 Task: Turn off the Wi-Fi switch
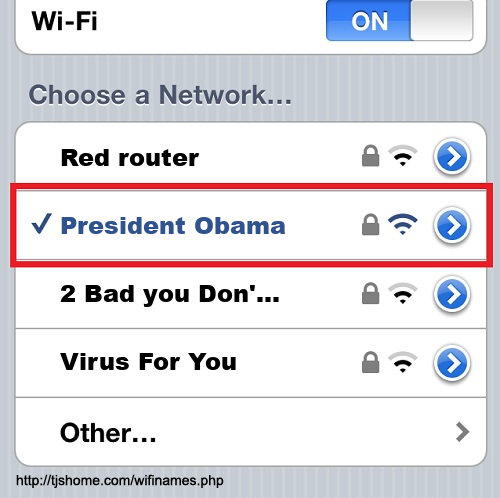399,21
